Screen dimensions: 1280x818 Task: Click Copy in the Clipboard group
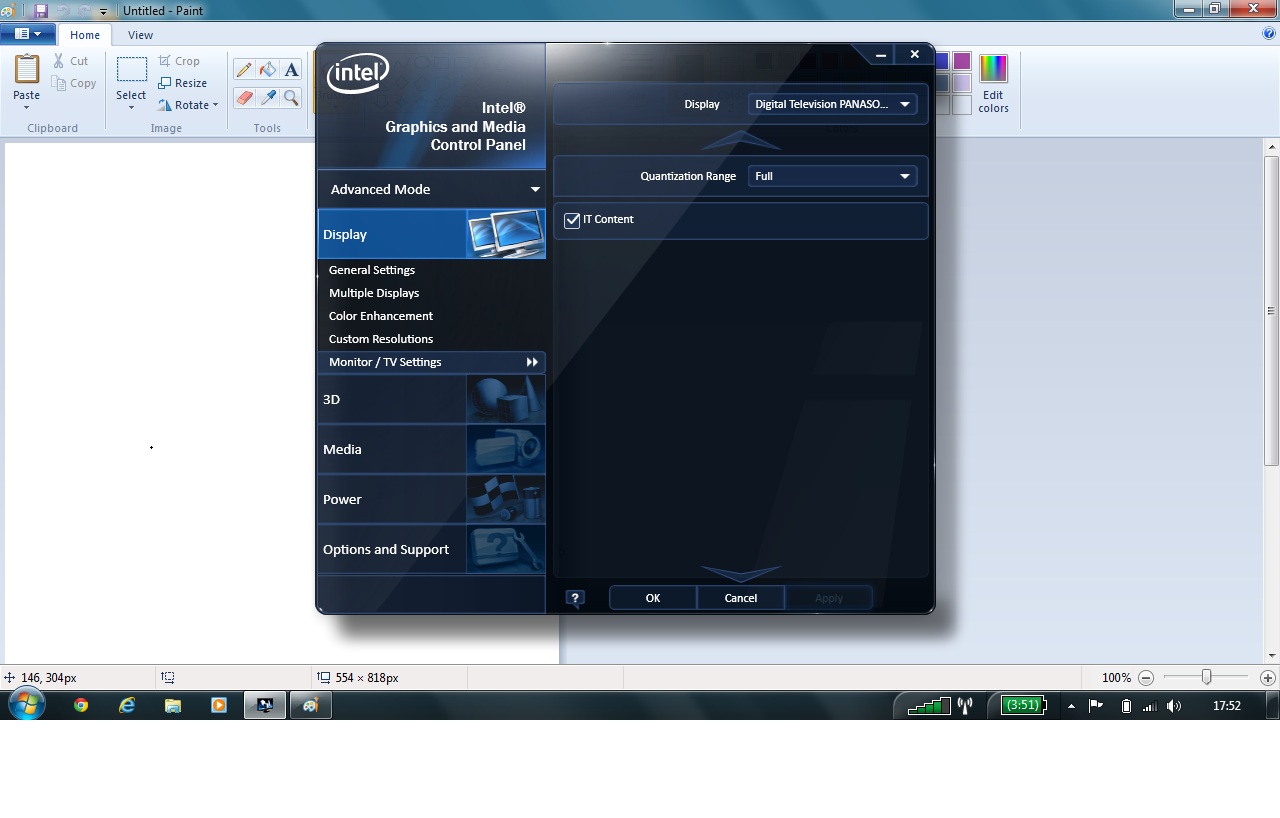(x=74, y=83)
